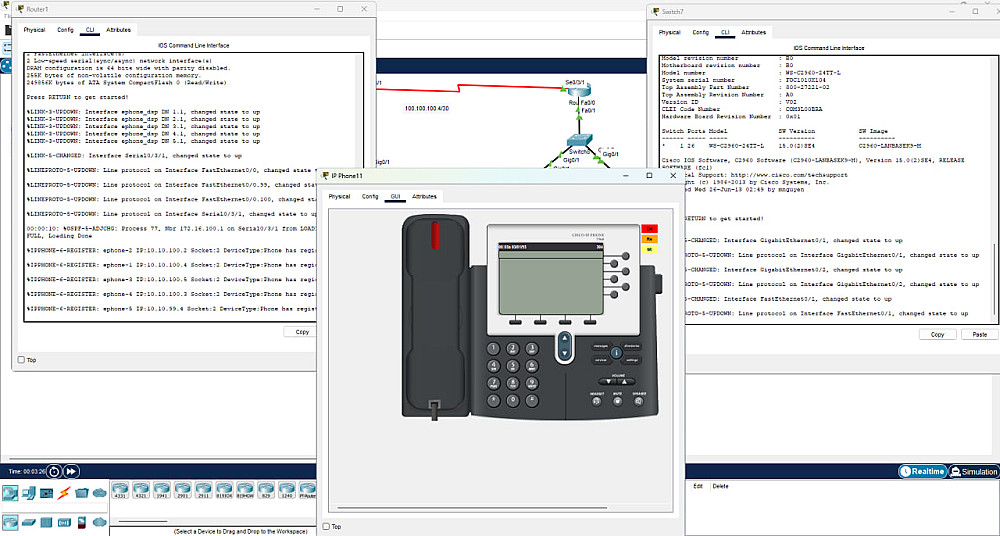The height and width of the screenshot is (536, 1000).
Task: Open the Attributes tab in Switch7 window
Action: pos(754,32)
